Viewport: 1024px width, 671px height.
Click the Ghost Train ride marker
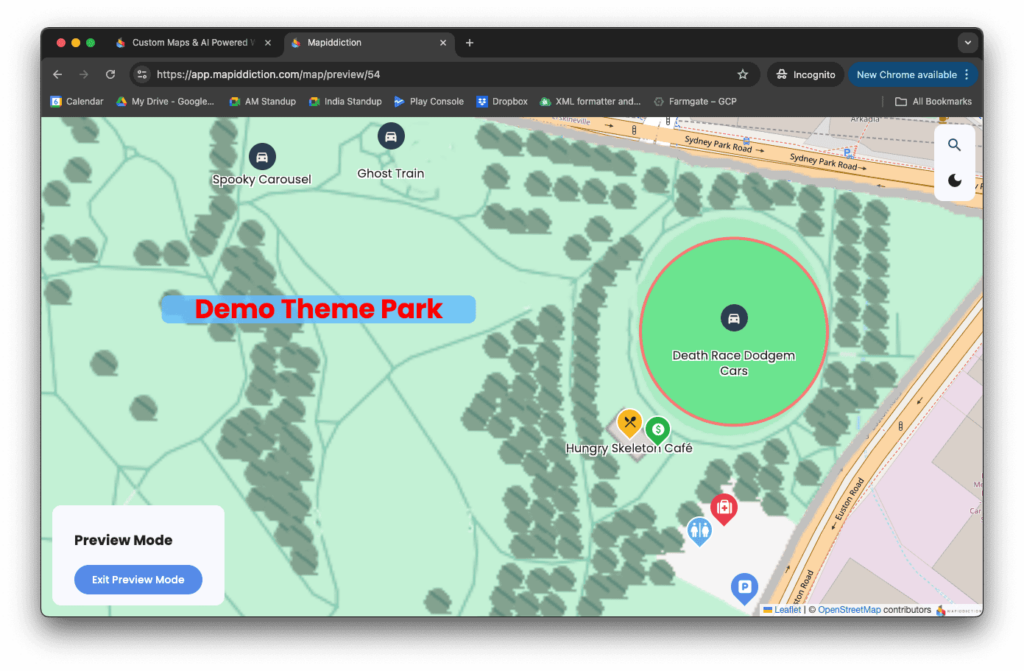(x=391, y=136)
